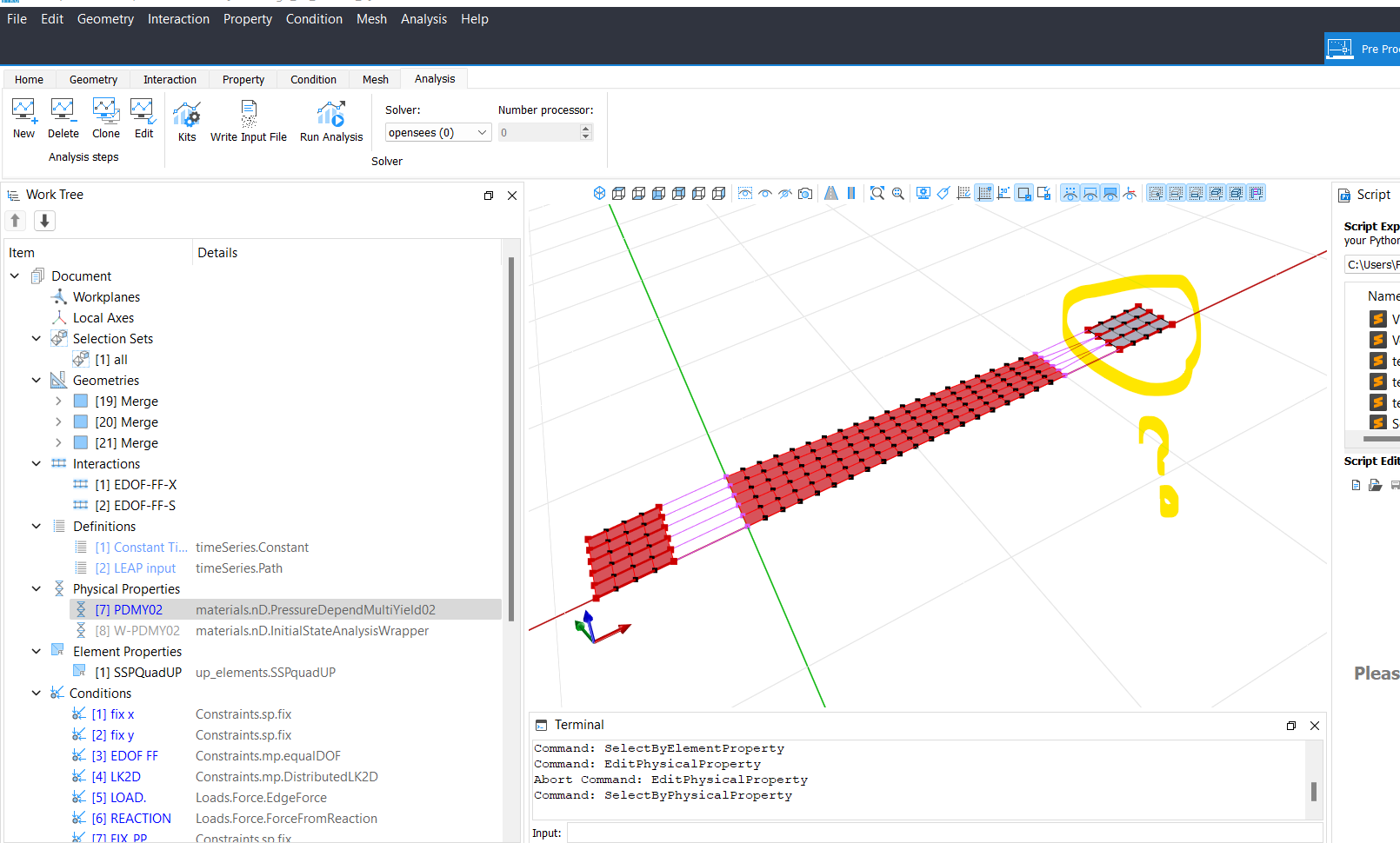Collapse the Interactions node
The height and width of the screenshot is (843, 1400).
[37, 463]
